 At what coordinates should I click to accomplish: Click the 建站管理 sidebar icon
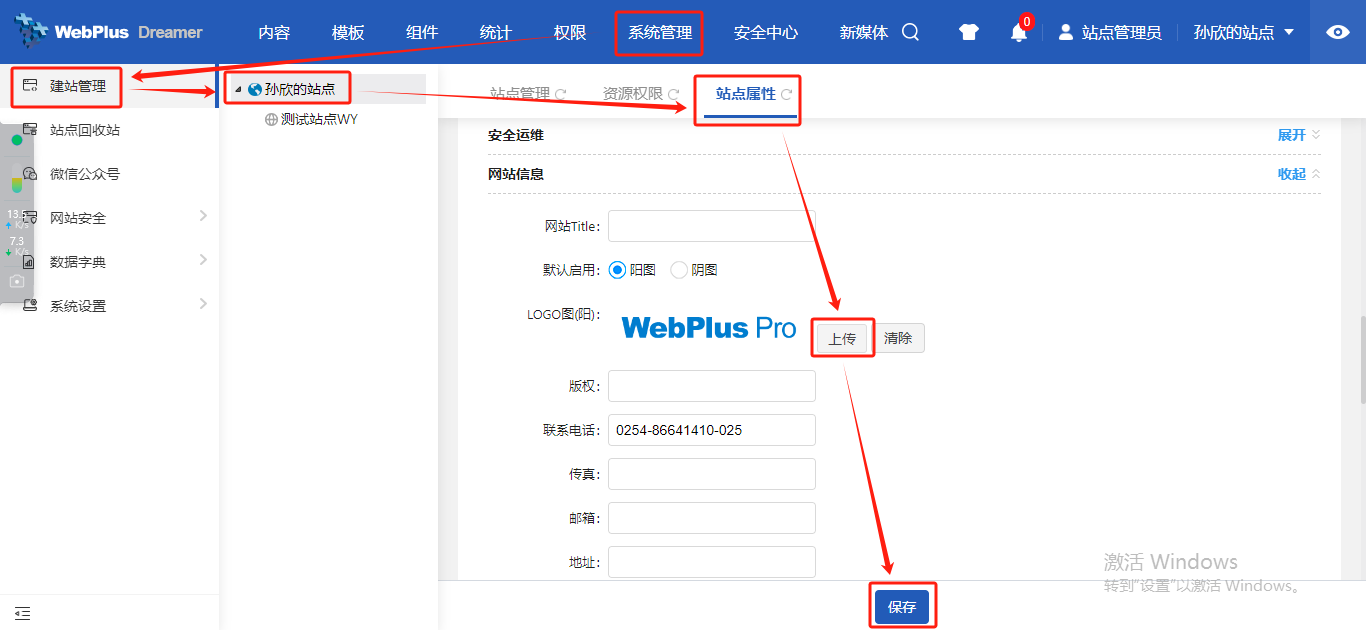(x=30, y=86)
